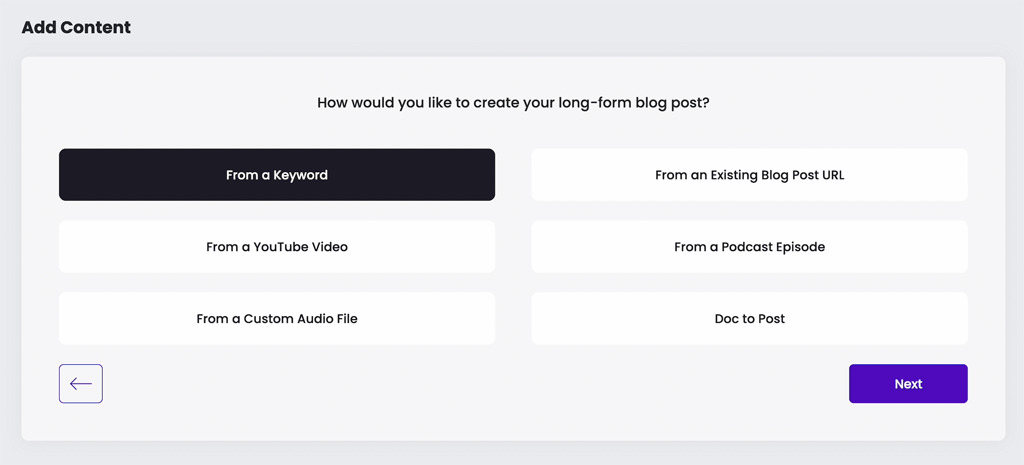1024x465 pixels.
Task: Select From a Podcast Episode
Action: 749,246
